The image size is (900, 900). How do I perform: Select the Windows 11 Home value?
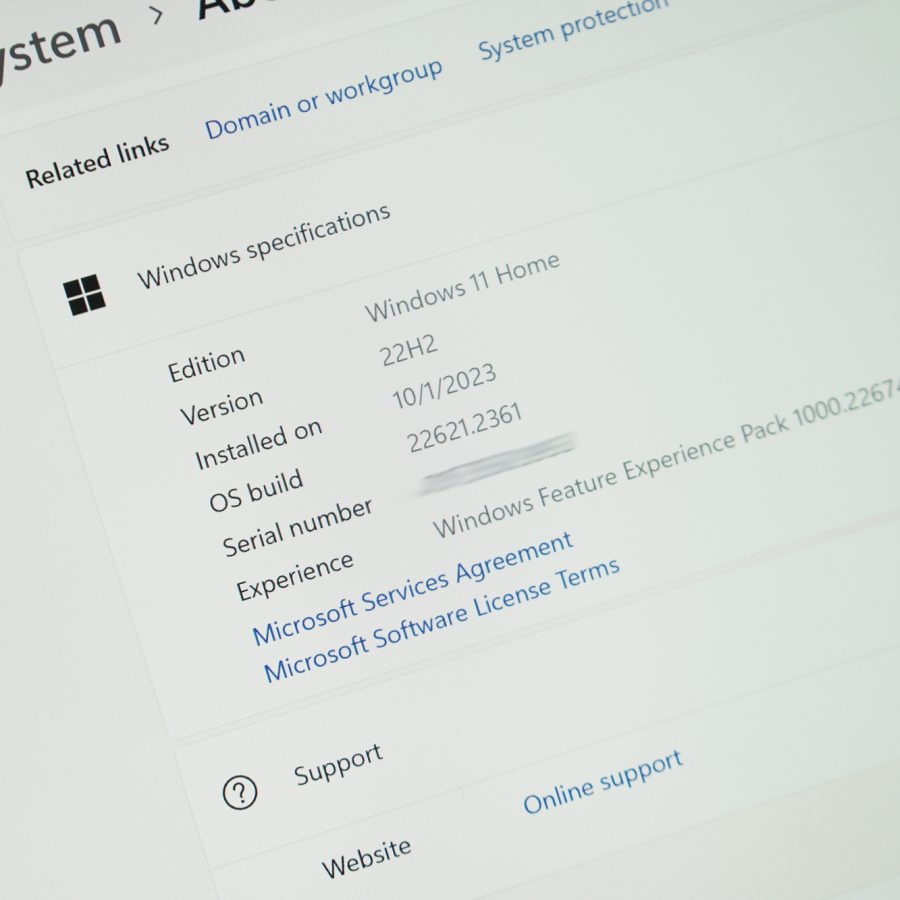462,286
